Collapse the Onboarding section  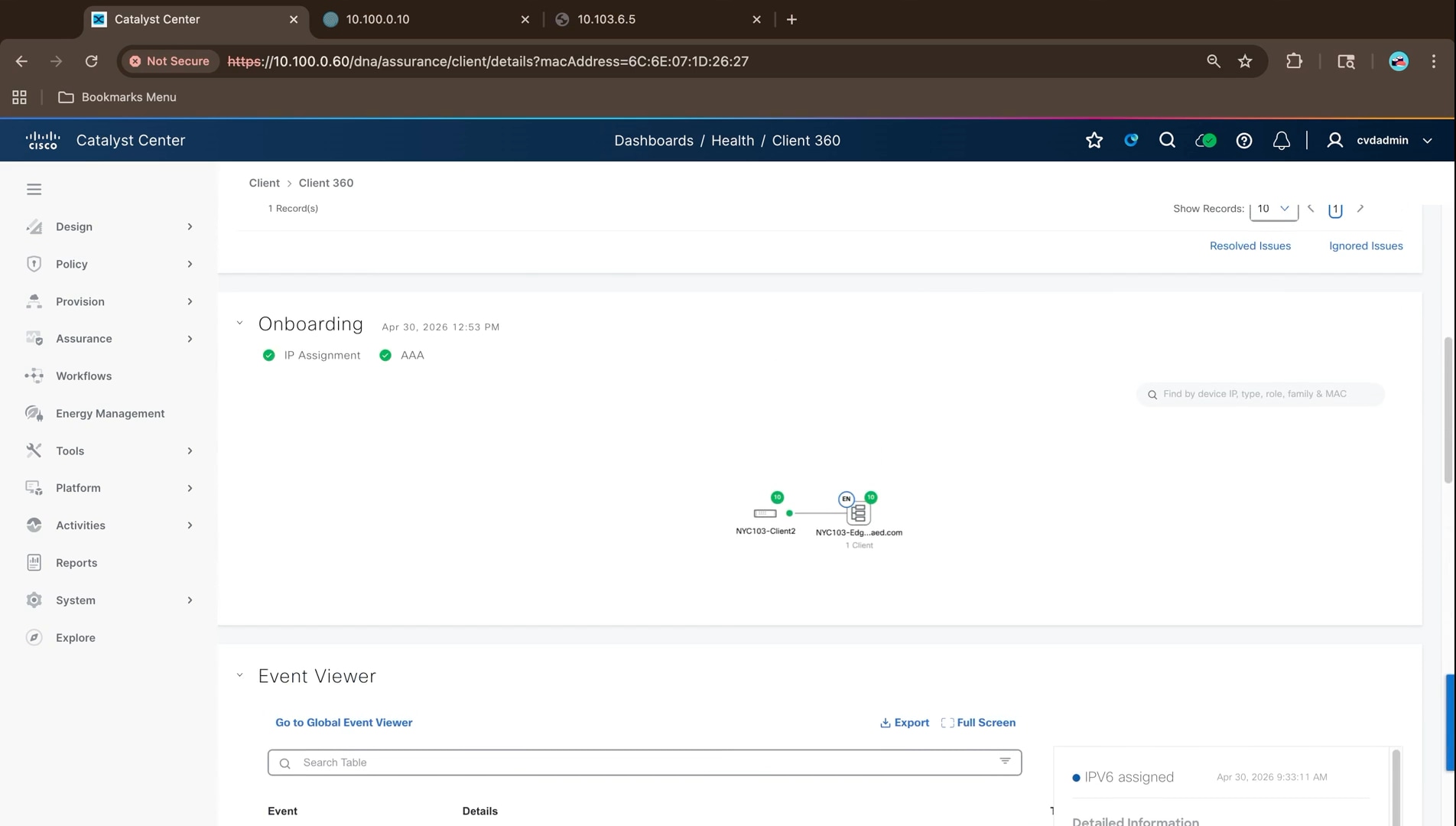click(x=239, y=324)
